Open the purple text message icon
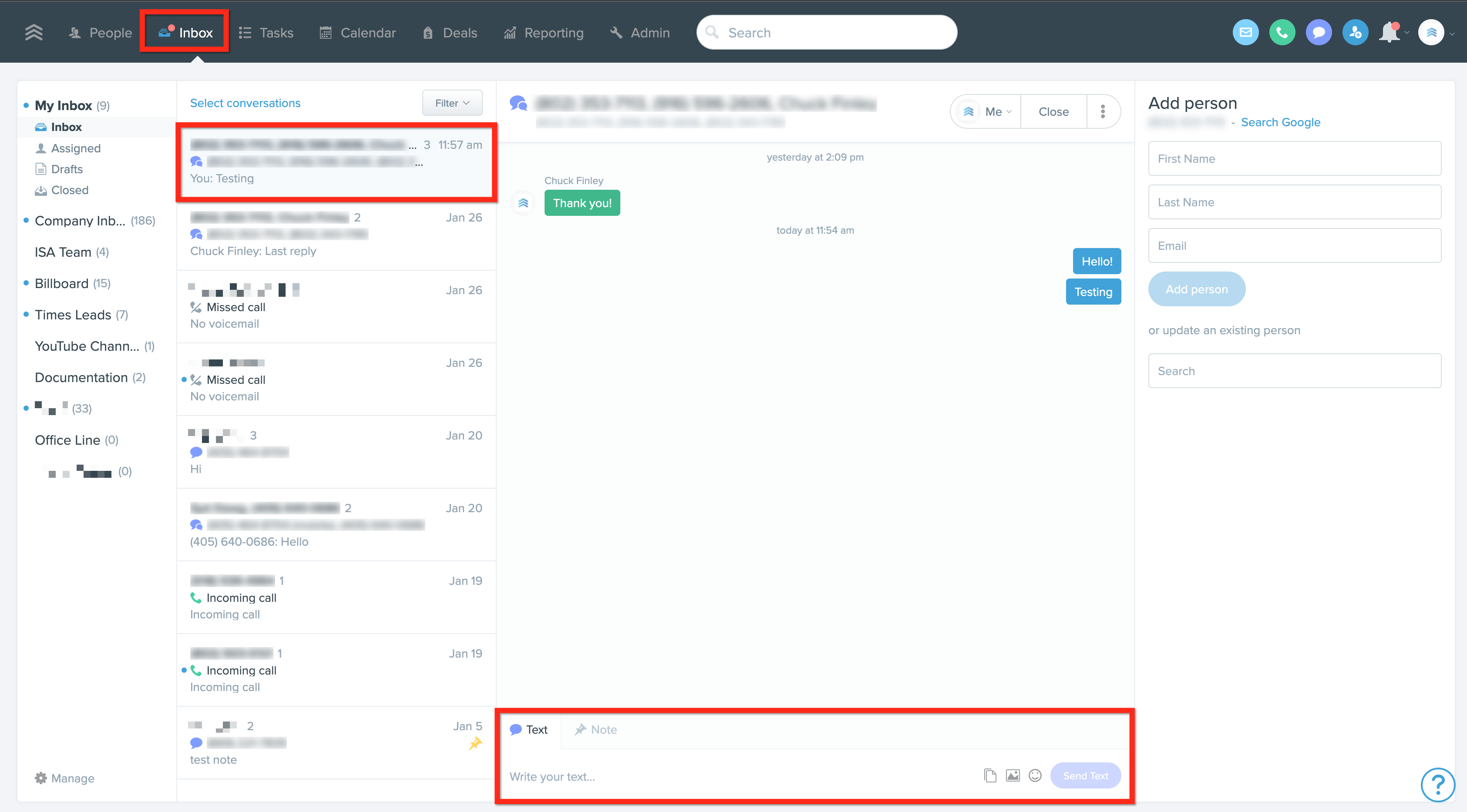This screenshot has height=812, width=1467. (1319, 33)
